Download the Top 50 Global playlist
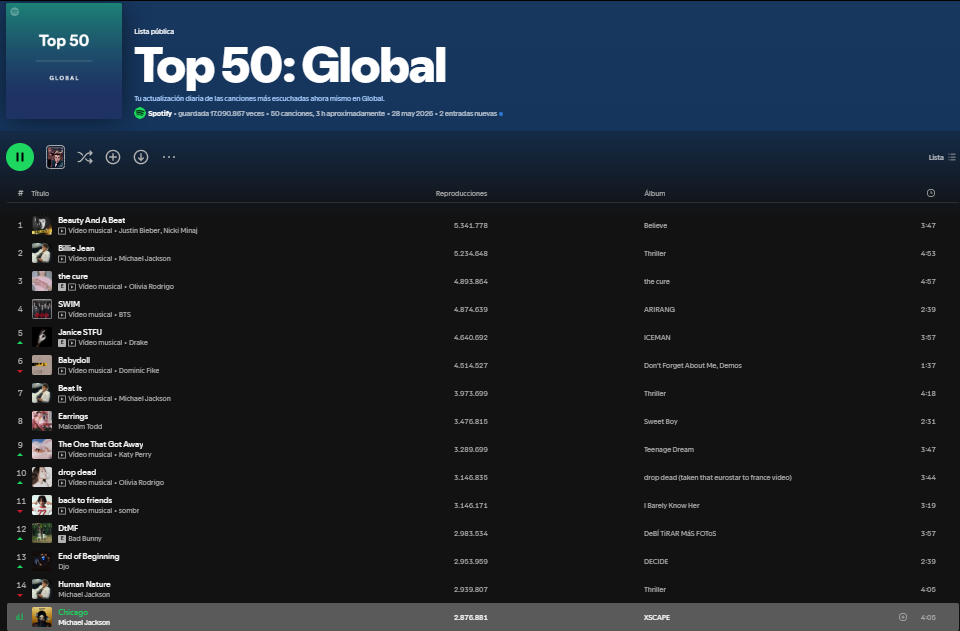This screenshot has width=960, height=631. [x=141, y=157]
